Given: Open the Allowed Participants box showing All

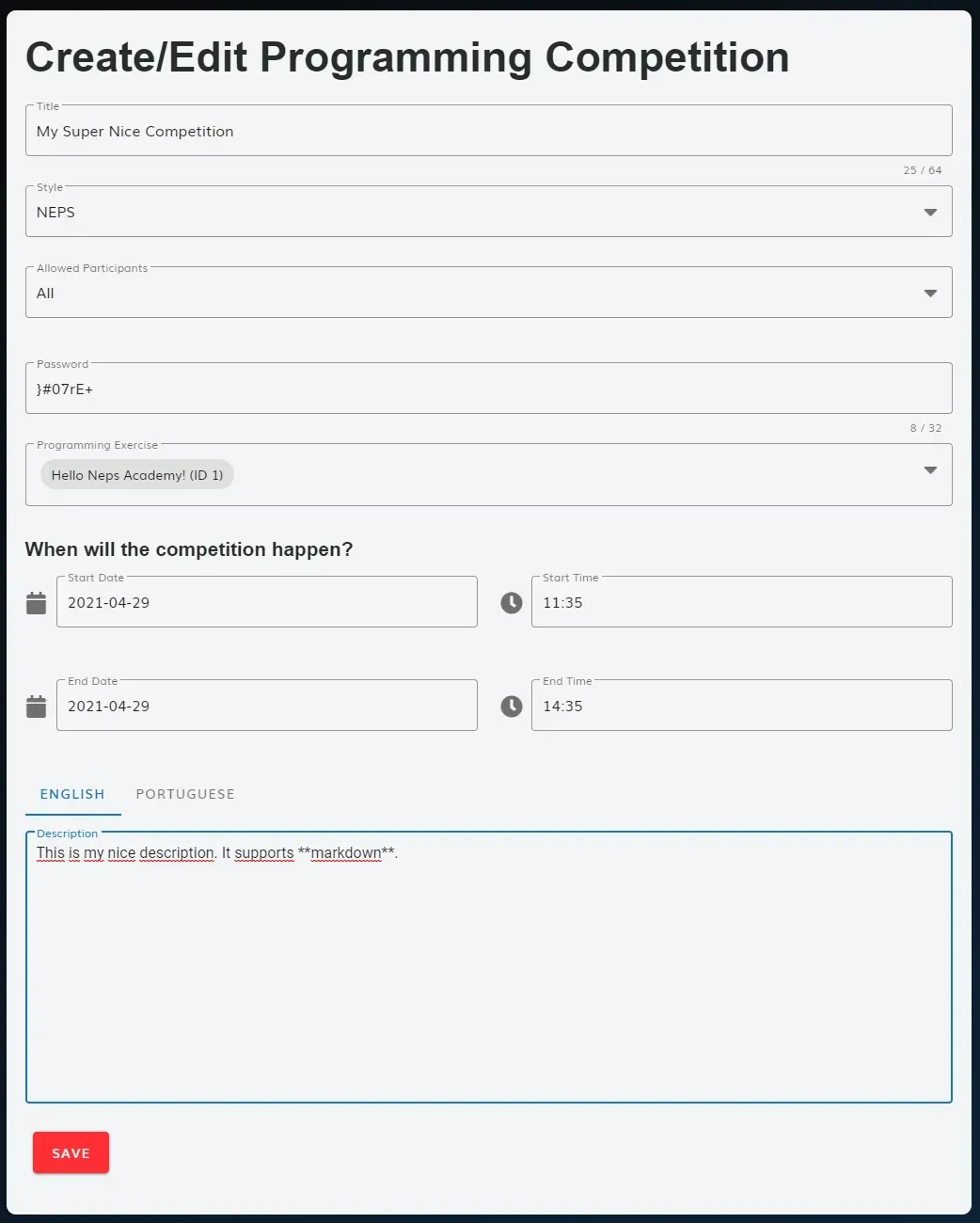Looking at the screenshot, I should (x=488, y=293).
